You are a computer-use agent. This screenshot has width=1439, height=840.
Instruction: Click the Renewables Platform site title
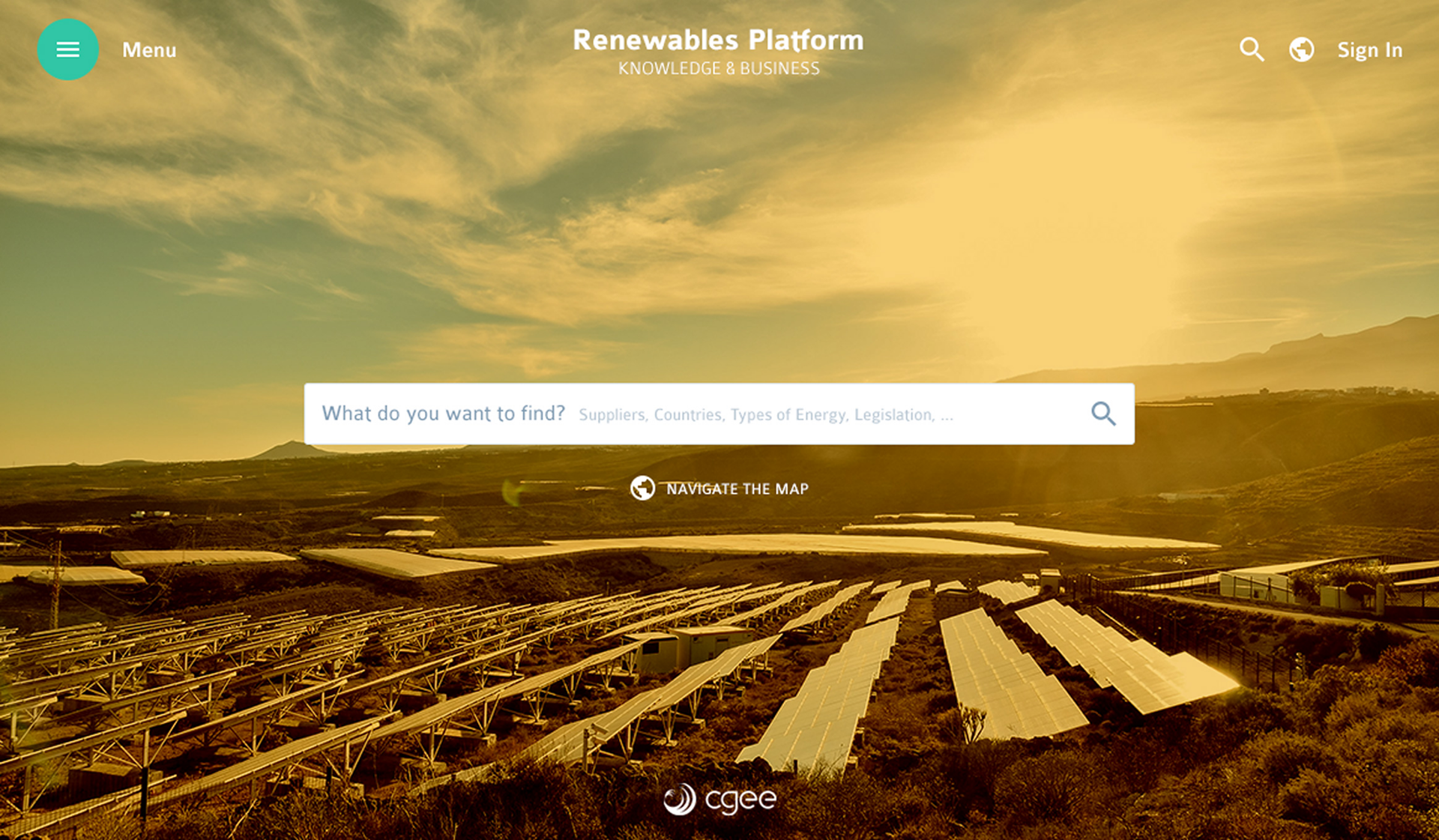pos(718,40)
